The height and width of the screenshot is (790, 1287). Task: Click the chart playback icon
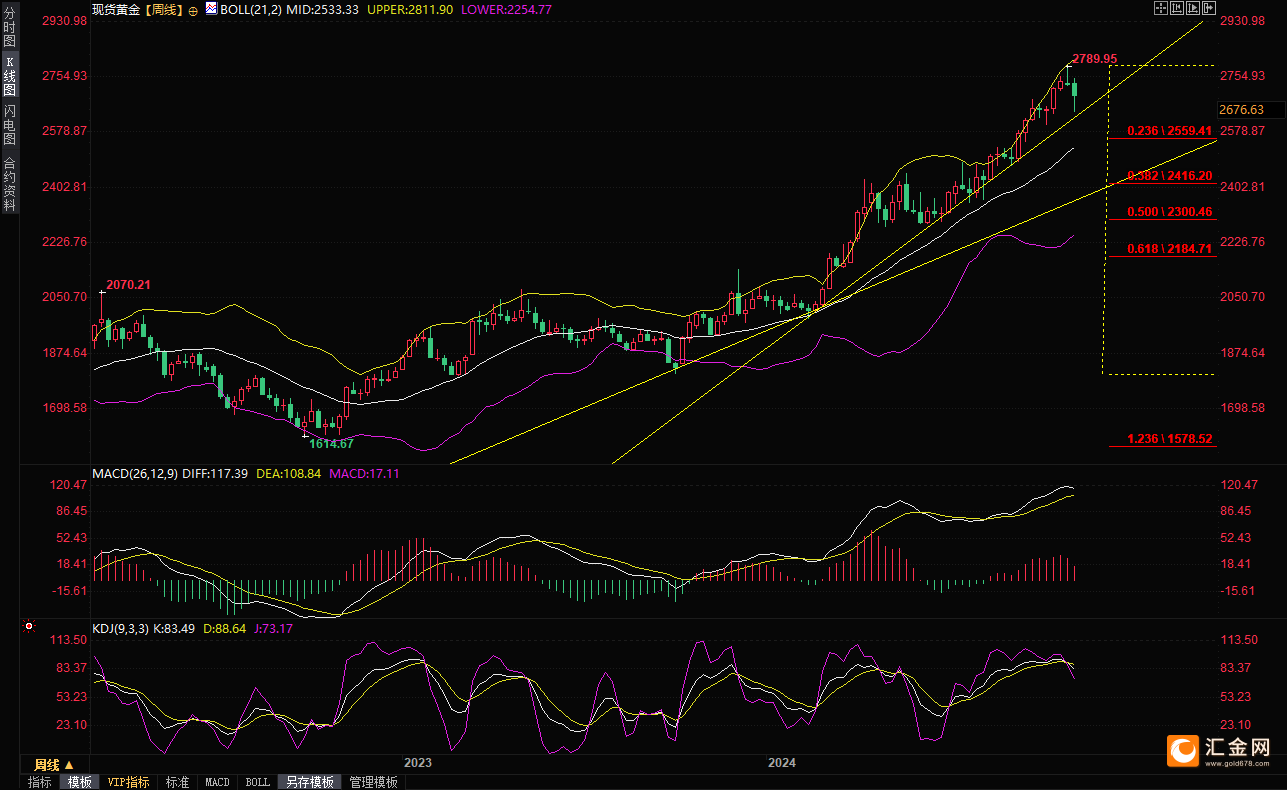click(x=1193, y=8)
